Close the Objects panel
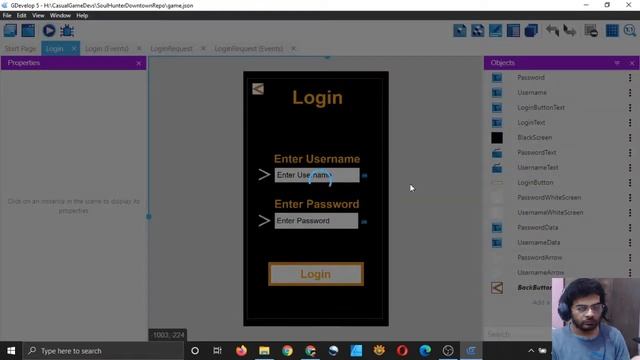Viewport: 640px width, 360px height. tap(632, 63)
